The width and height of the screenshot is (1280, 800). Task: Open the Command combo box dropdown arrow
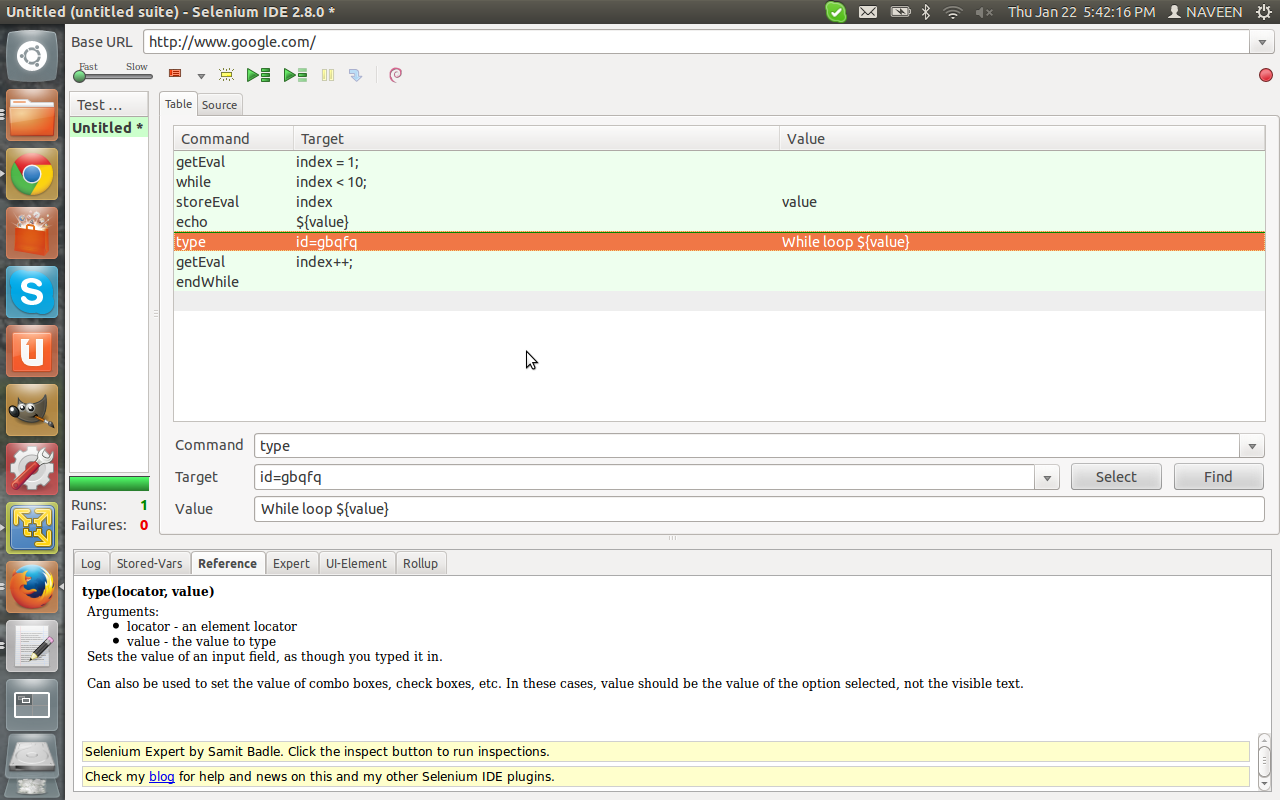(1253, 446)
